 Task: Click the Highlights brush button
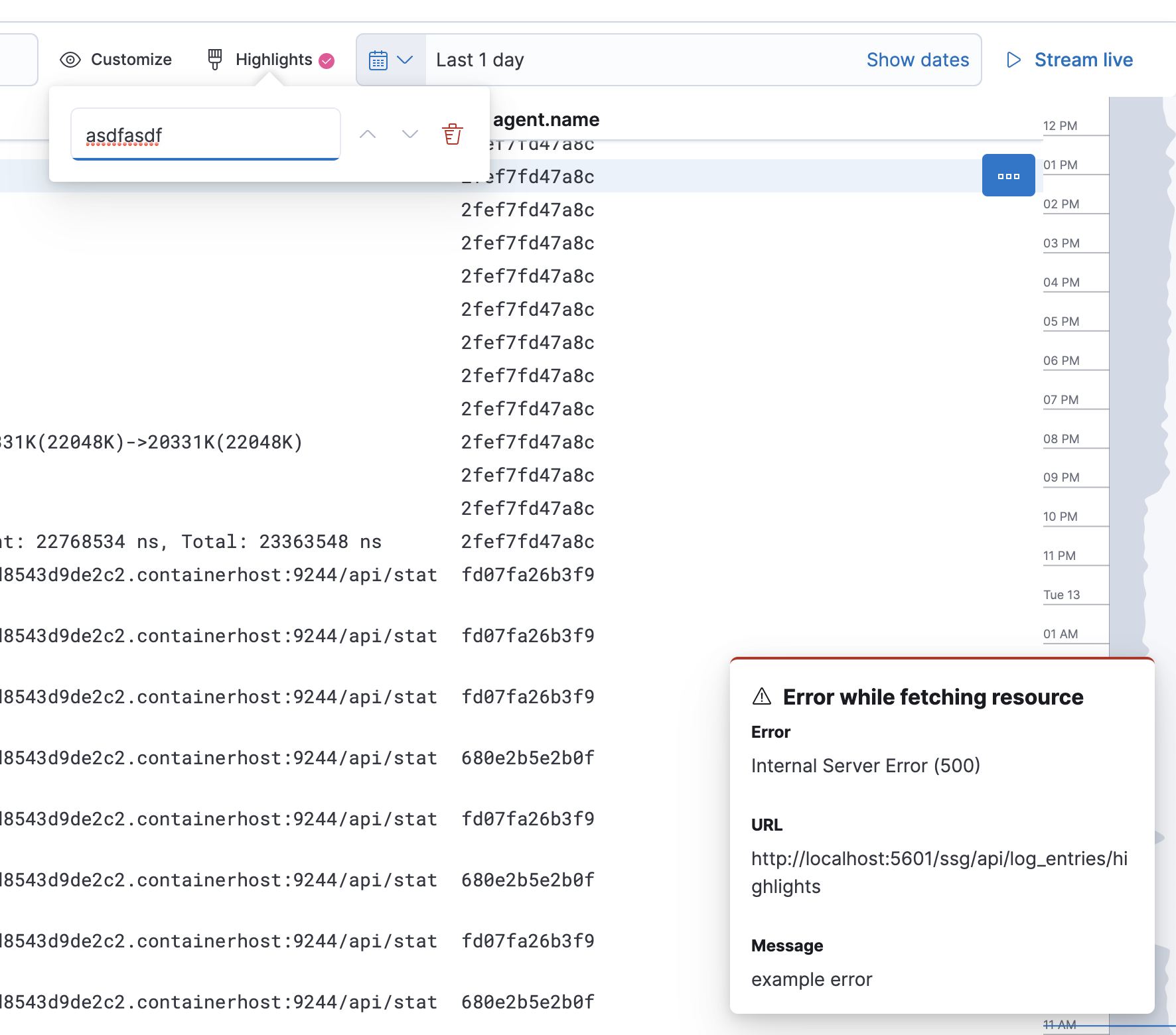270,60
